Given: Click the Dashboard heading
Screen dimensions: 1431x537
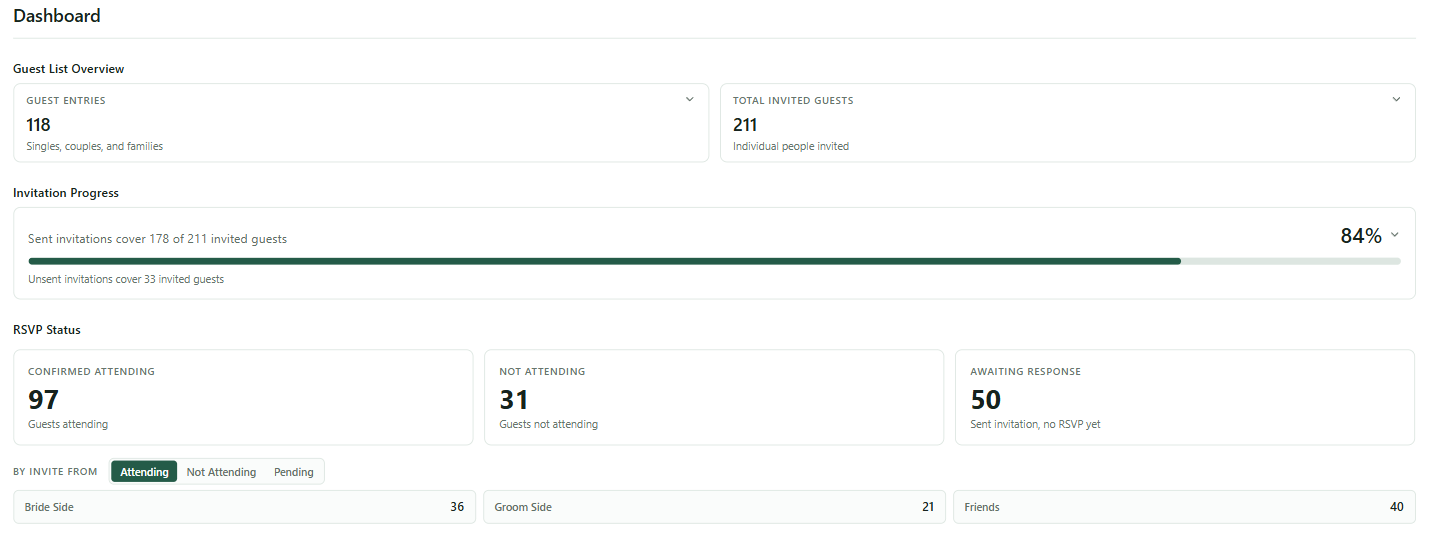Looking at the screenshot, I should coord(57,16).
